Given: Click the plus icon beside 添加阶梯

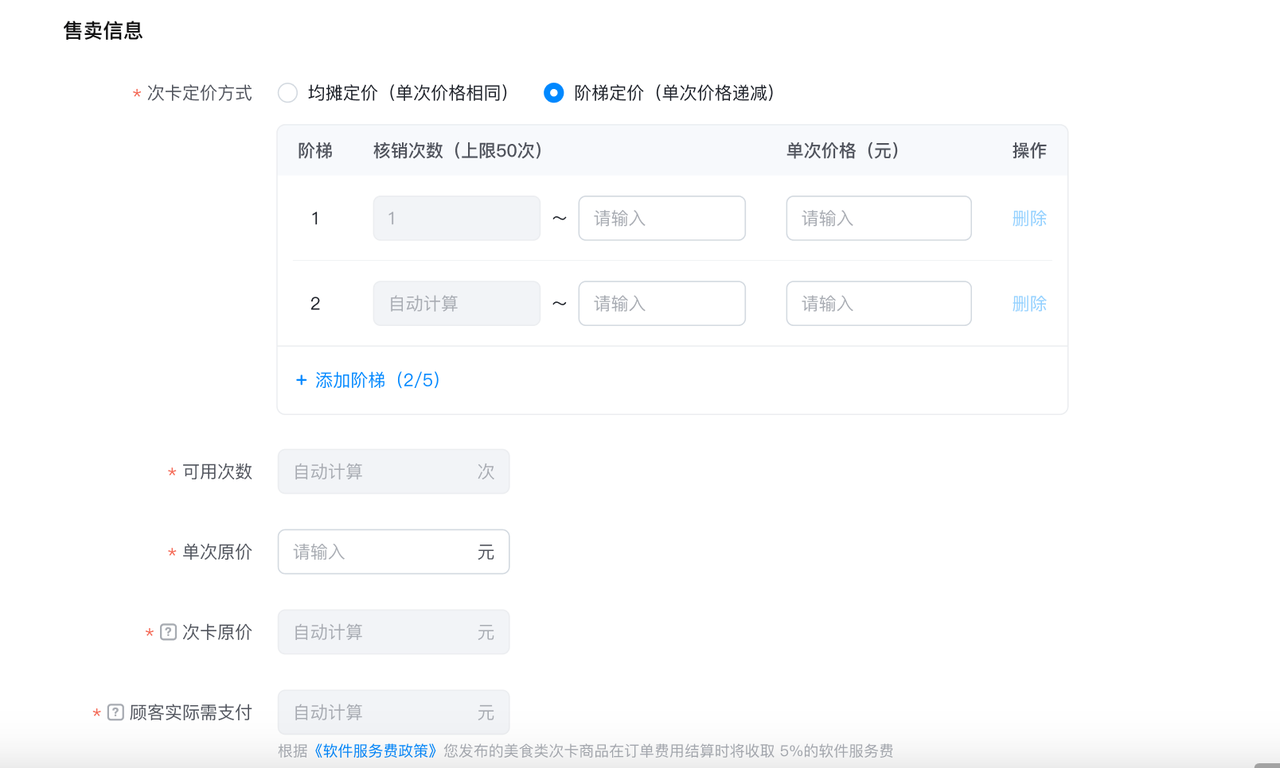Looking at the screenshot, I should tap(301, 381).
